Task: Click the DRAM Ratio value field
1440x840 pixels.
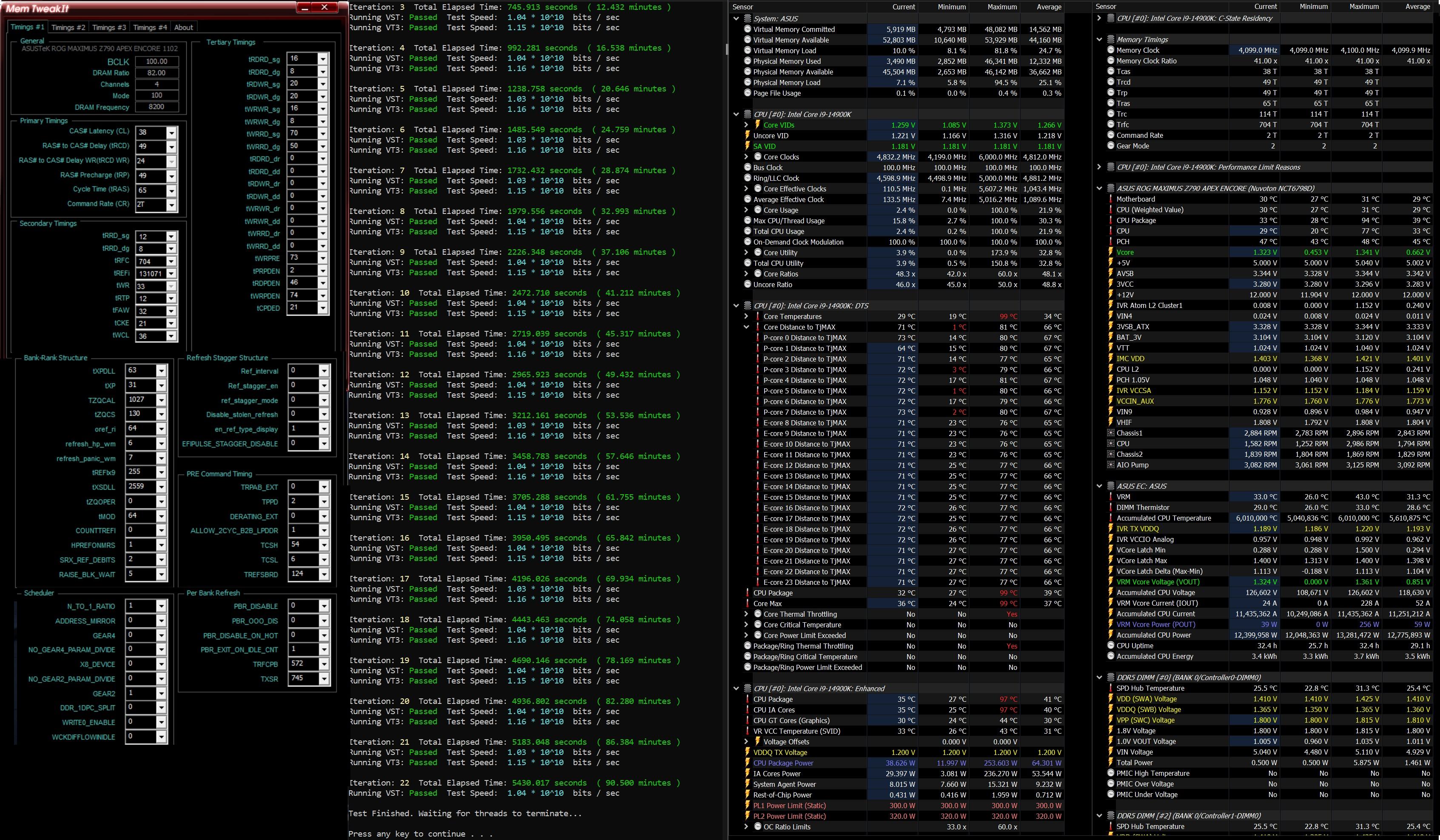Action: [157, 73]
